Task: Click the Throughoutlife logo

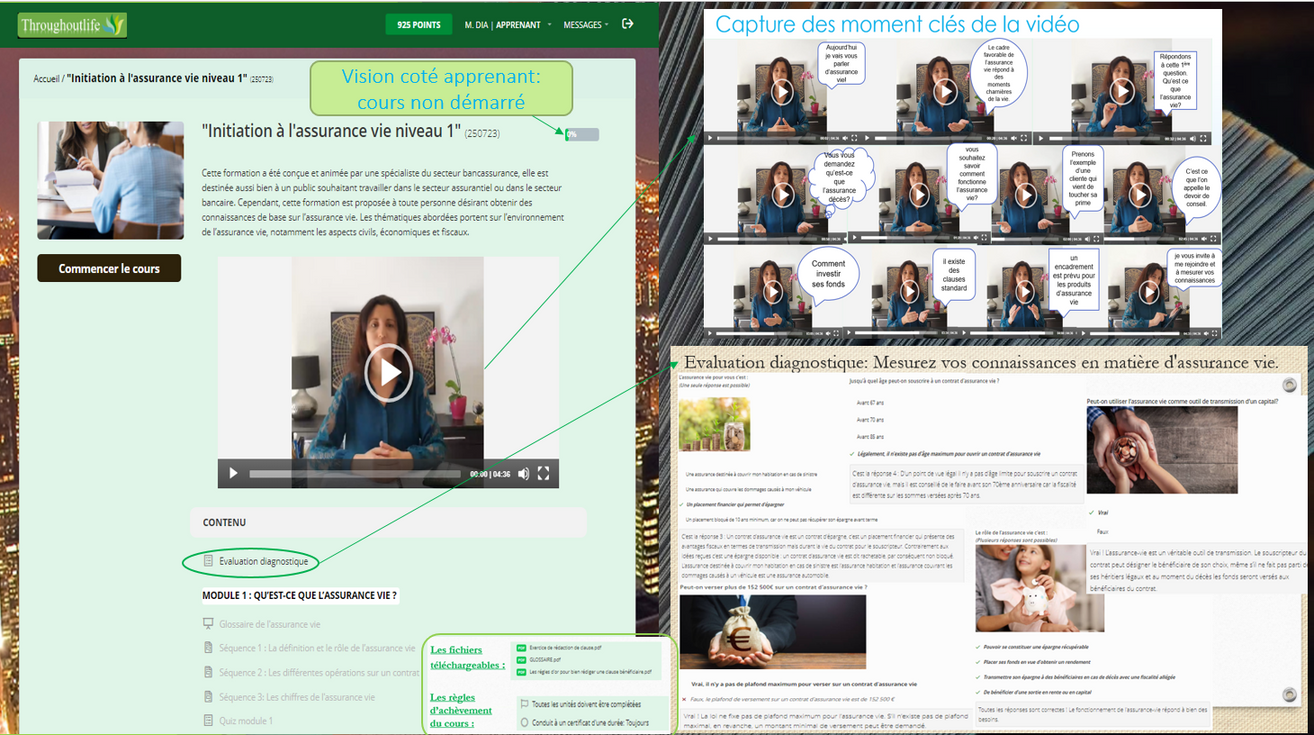Action: 72,25
